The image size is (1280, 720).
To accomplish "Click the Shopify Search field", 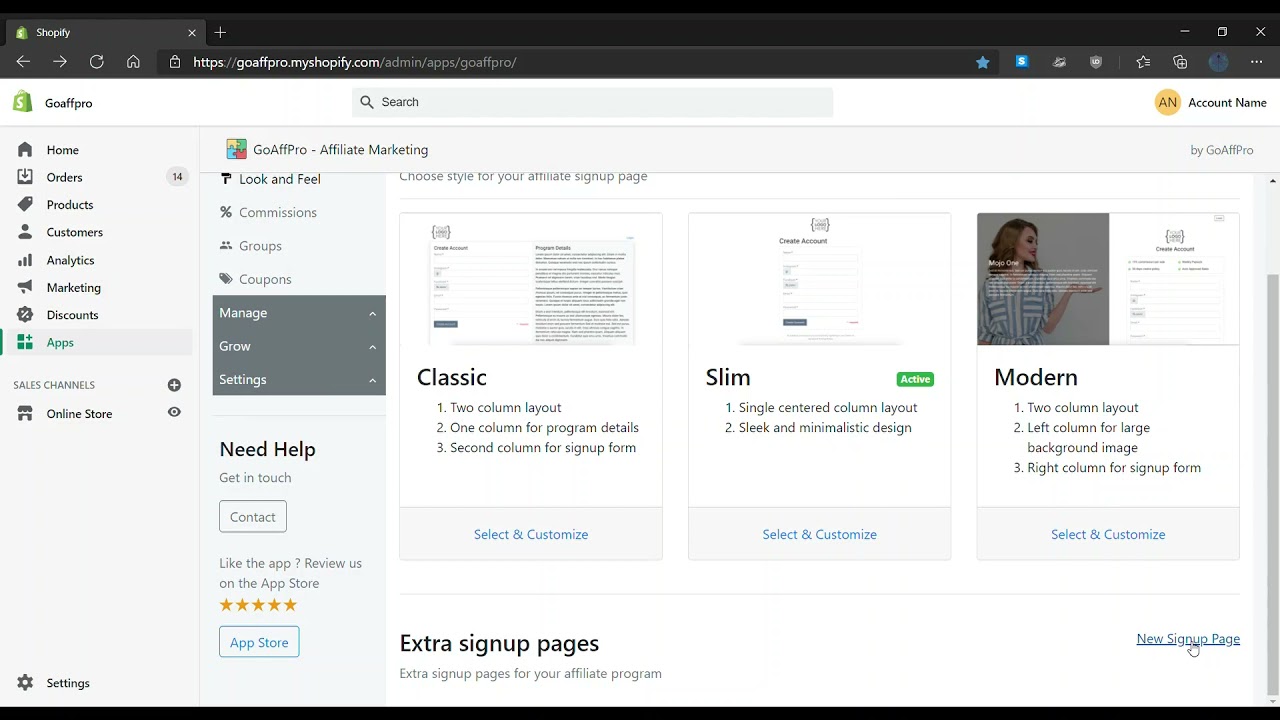I will 592,102.
